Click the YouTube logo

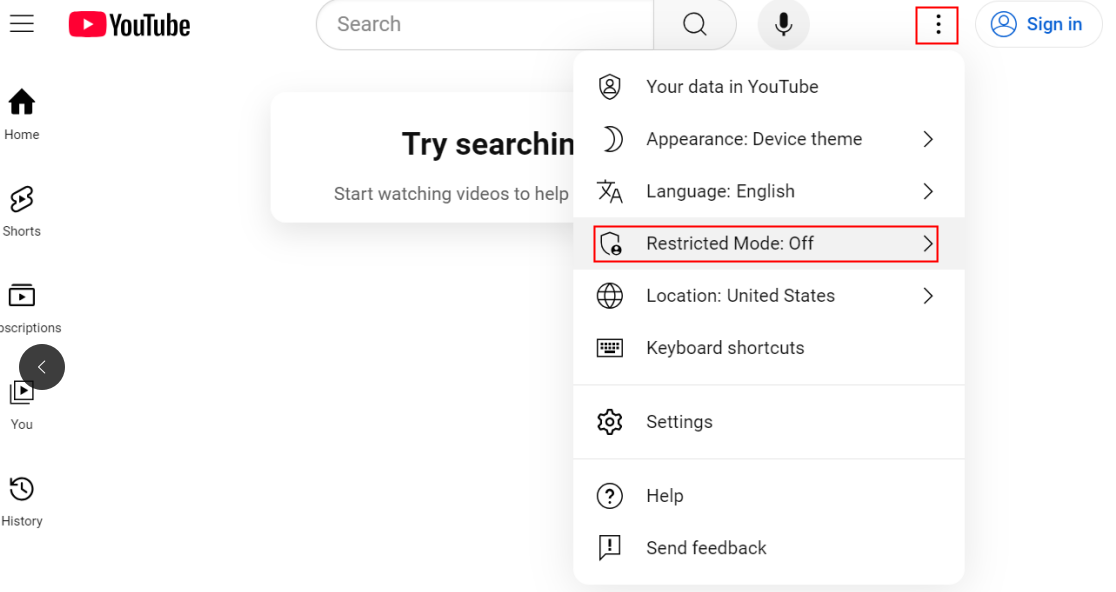(129, 25)
